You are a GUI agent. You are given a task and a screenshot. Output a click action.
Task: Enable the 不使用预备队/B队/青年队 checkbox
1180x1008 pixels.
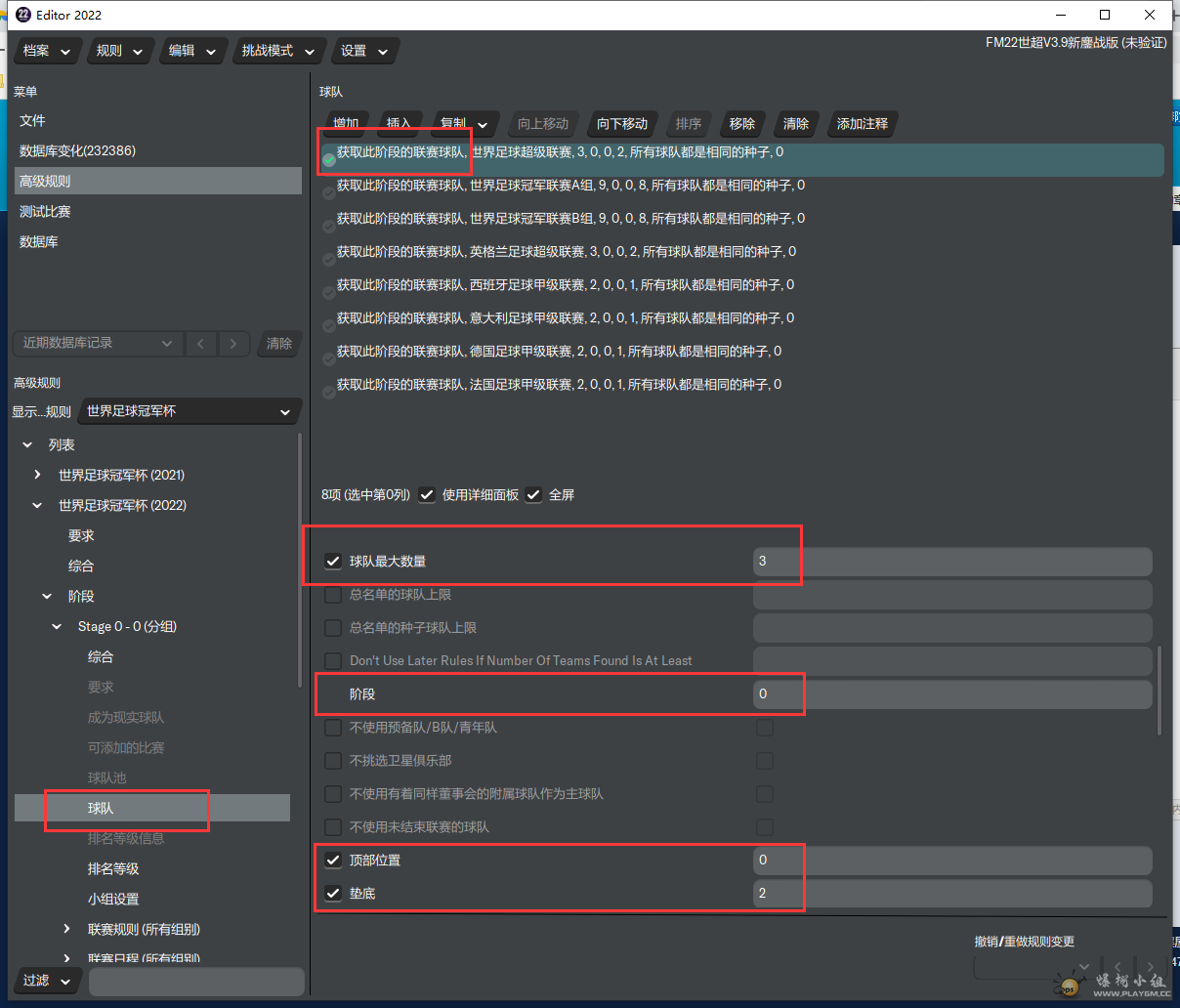333,728
